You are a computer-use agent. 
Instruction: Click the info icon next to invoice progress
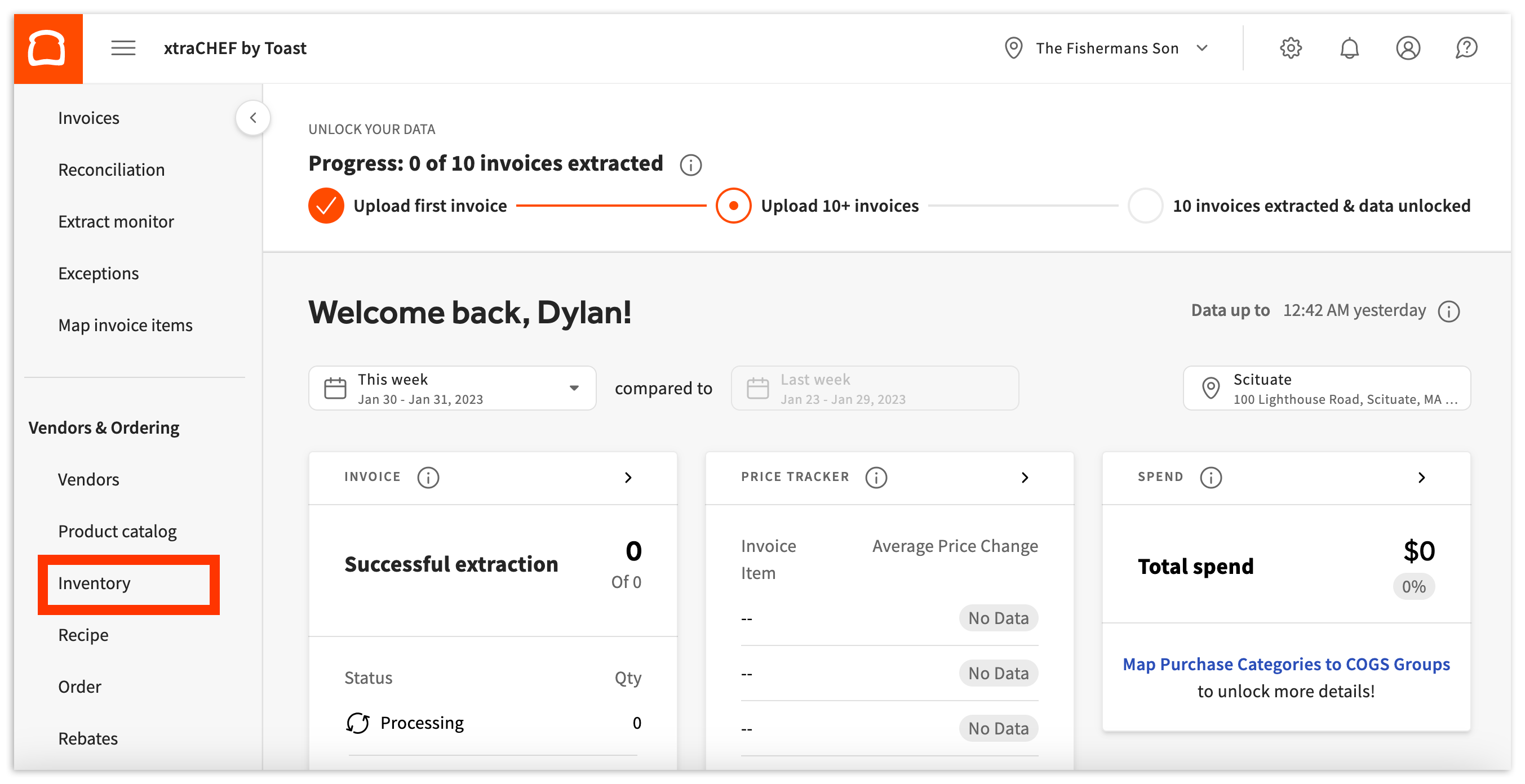pyautogui.click(x=690, y=165)
